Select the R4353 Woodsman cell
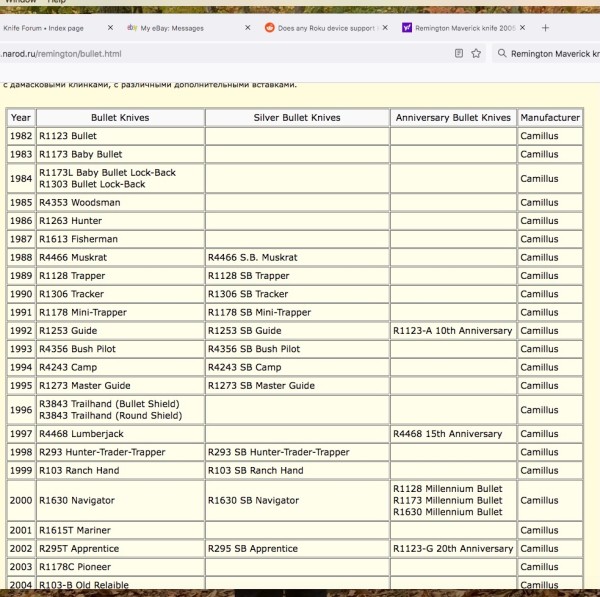The image size is (600, 597). (x=120, y=202)
